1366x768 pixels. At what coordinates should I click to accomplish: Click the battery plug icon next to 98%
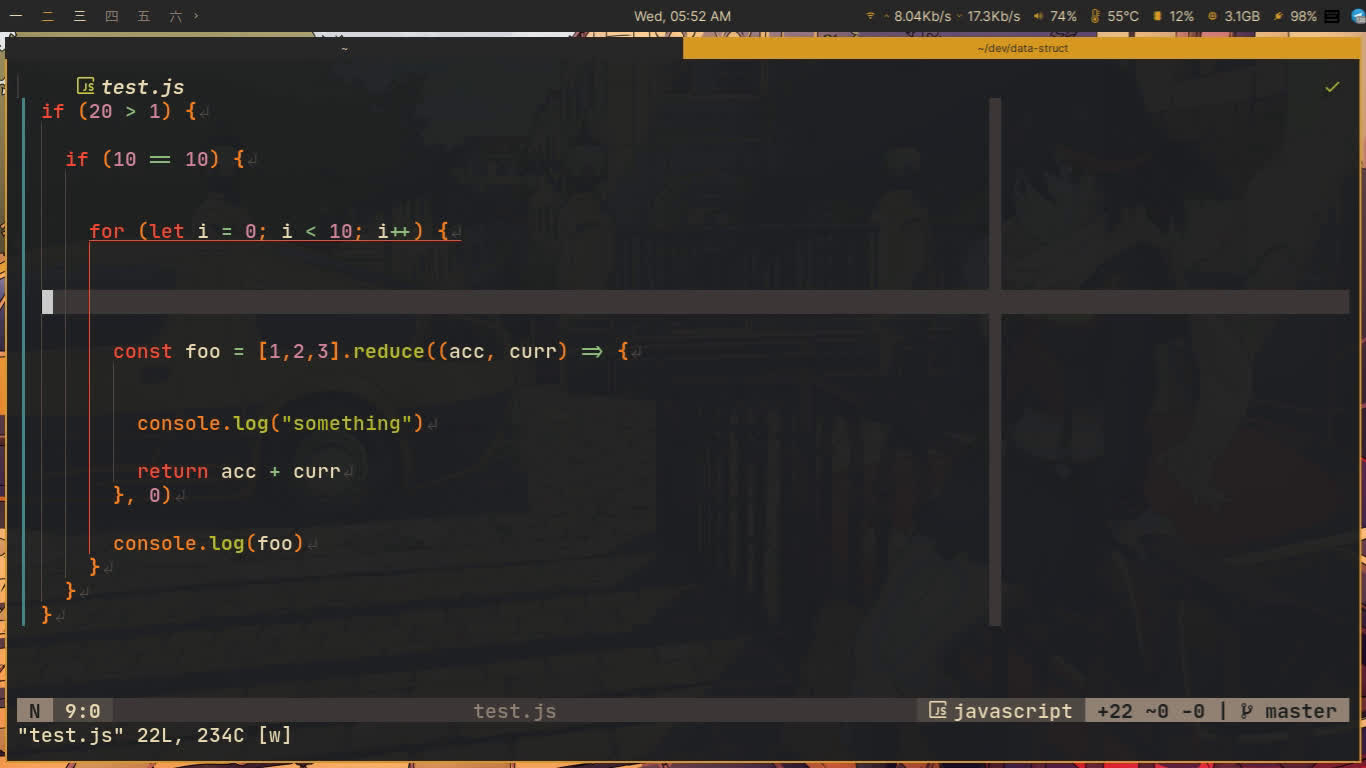1278,16
